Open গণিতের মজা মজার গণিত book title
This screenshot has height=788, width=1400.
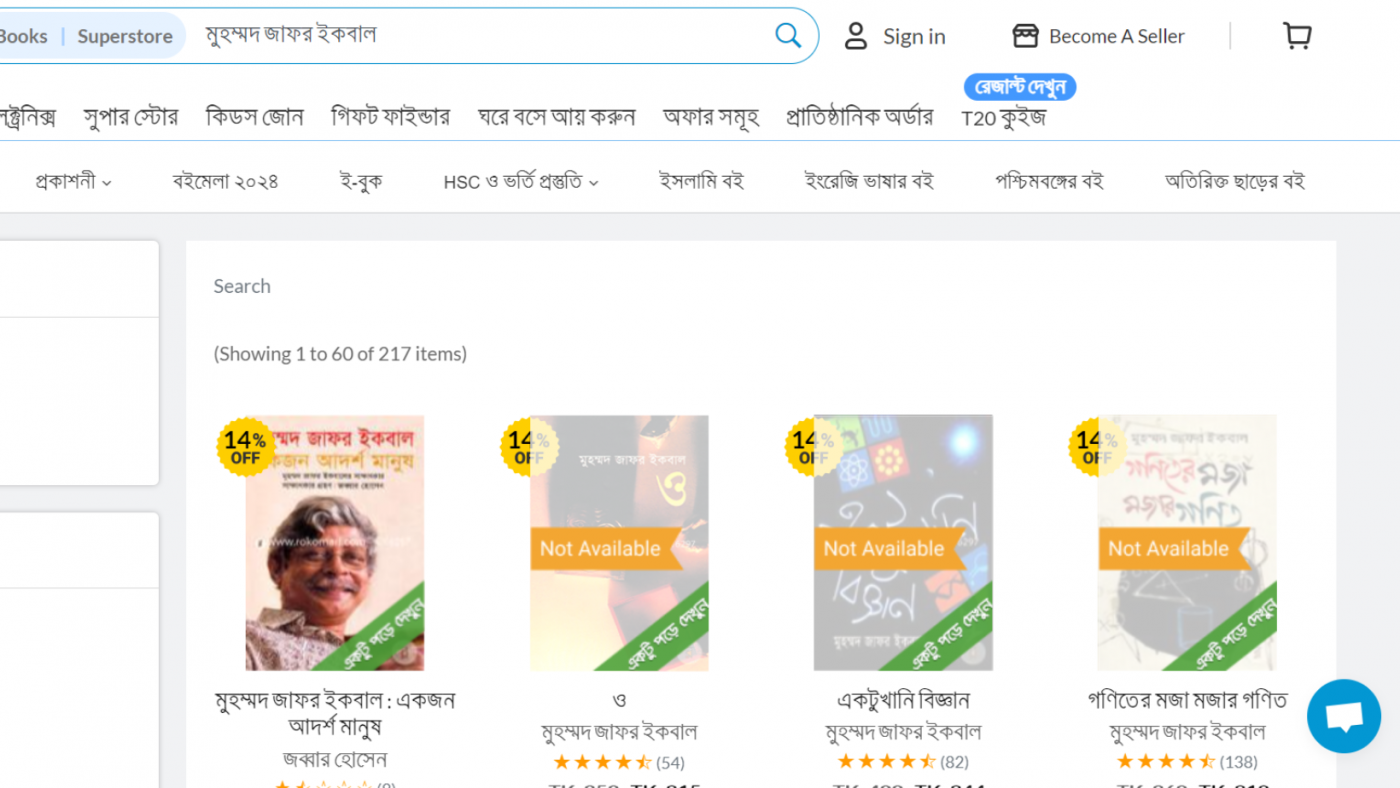pyautogui.click(x=1187, y=699)
